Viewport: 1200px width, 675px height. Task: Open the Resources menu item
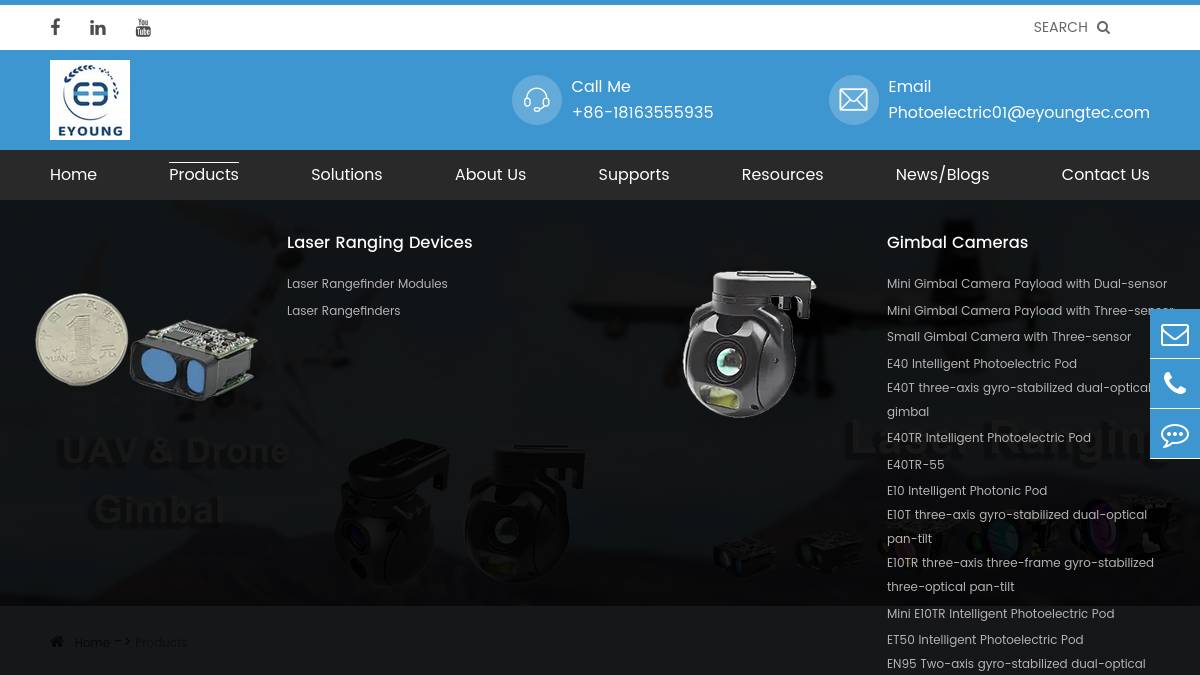click(x=782, y=175)
